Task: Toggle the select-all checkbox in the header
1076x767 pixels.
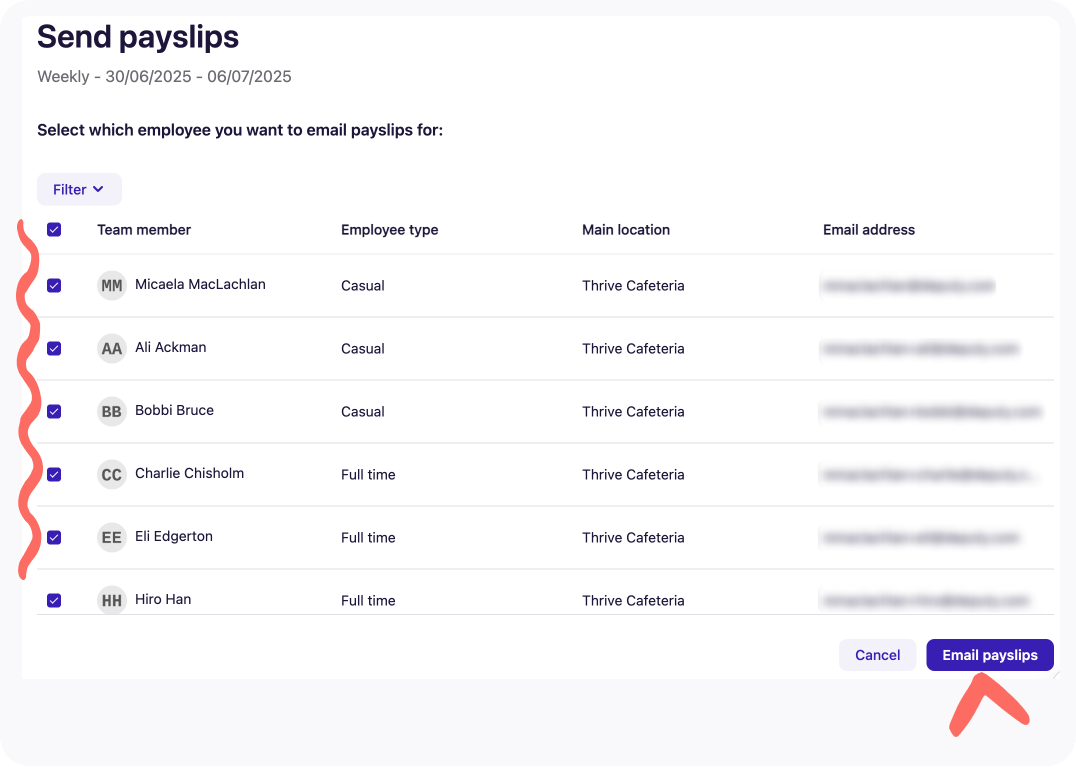Action: coord(54,229)
